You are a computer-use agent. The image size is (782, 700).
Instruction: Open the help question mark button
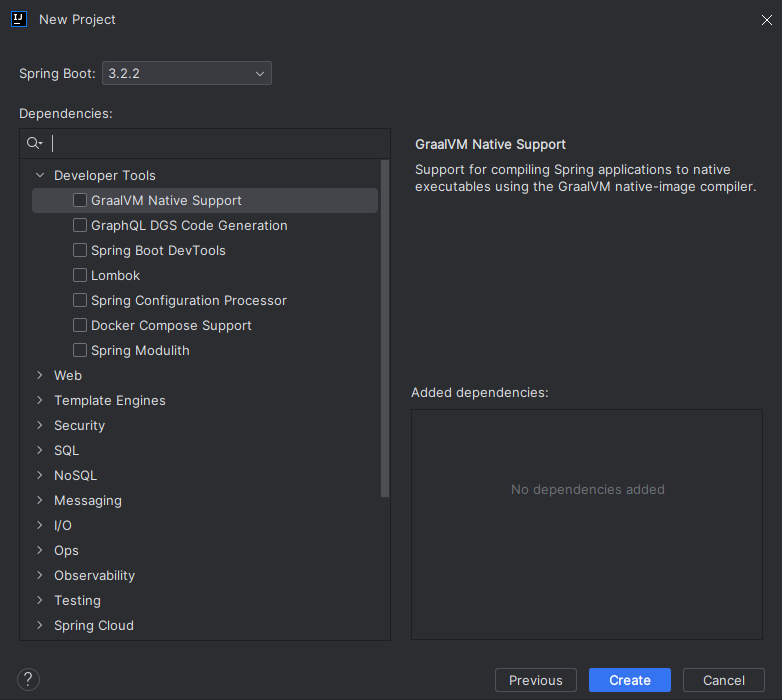tap(28, 680)
